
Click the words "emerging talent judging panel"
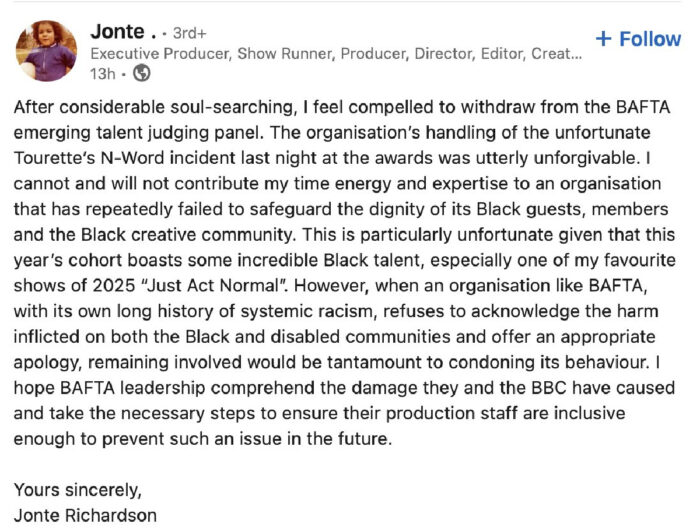click(136, 133)
